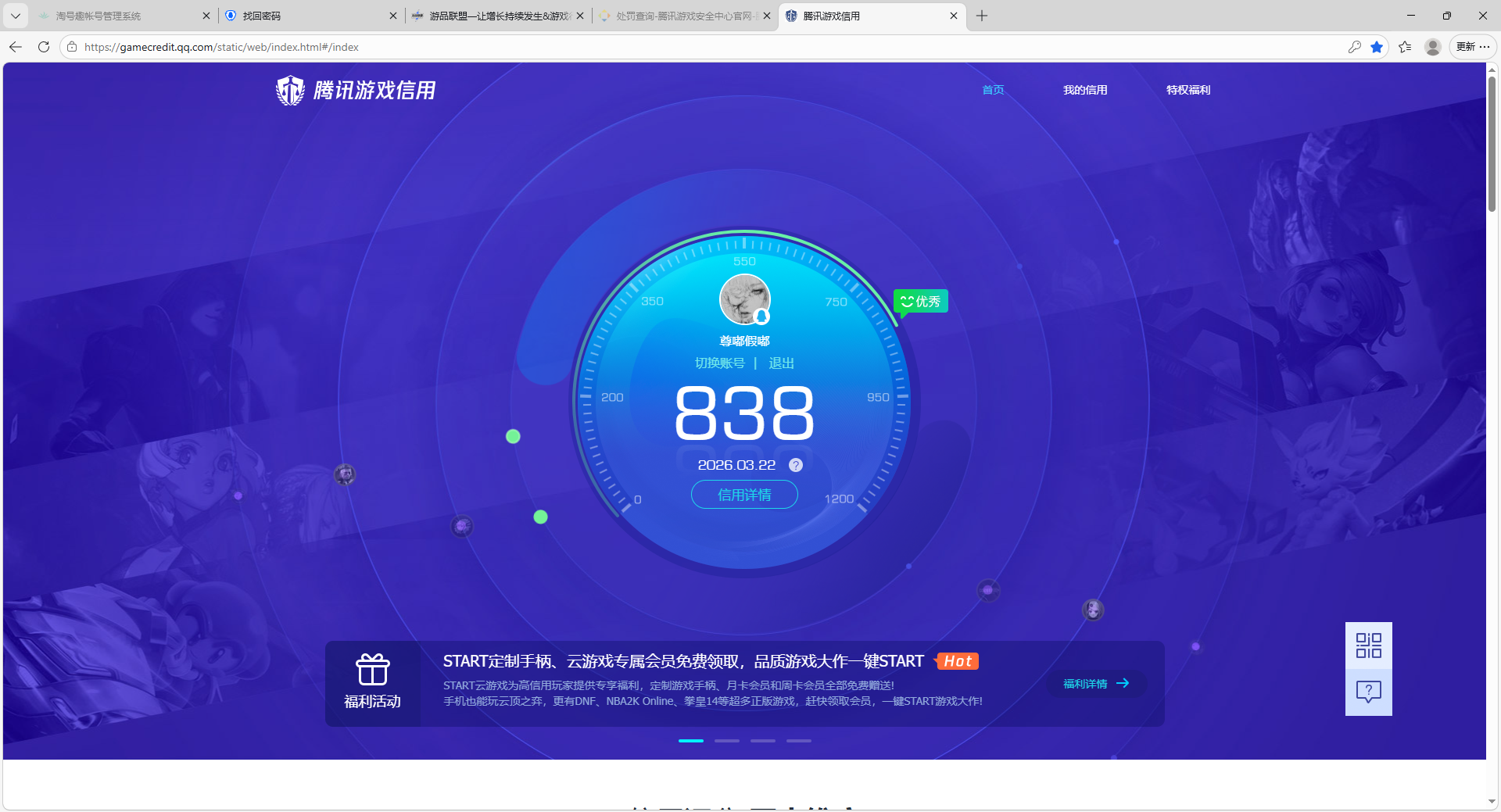Click the 信用详情 button
Screen dimensions: 1501x812
(x=744, y=495)
